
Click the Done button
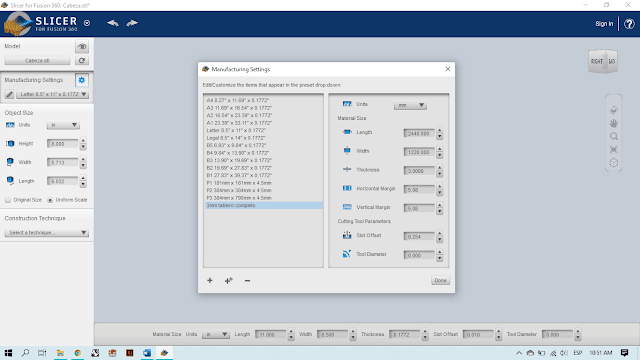pos(440,280)
